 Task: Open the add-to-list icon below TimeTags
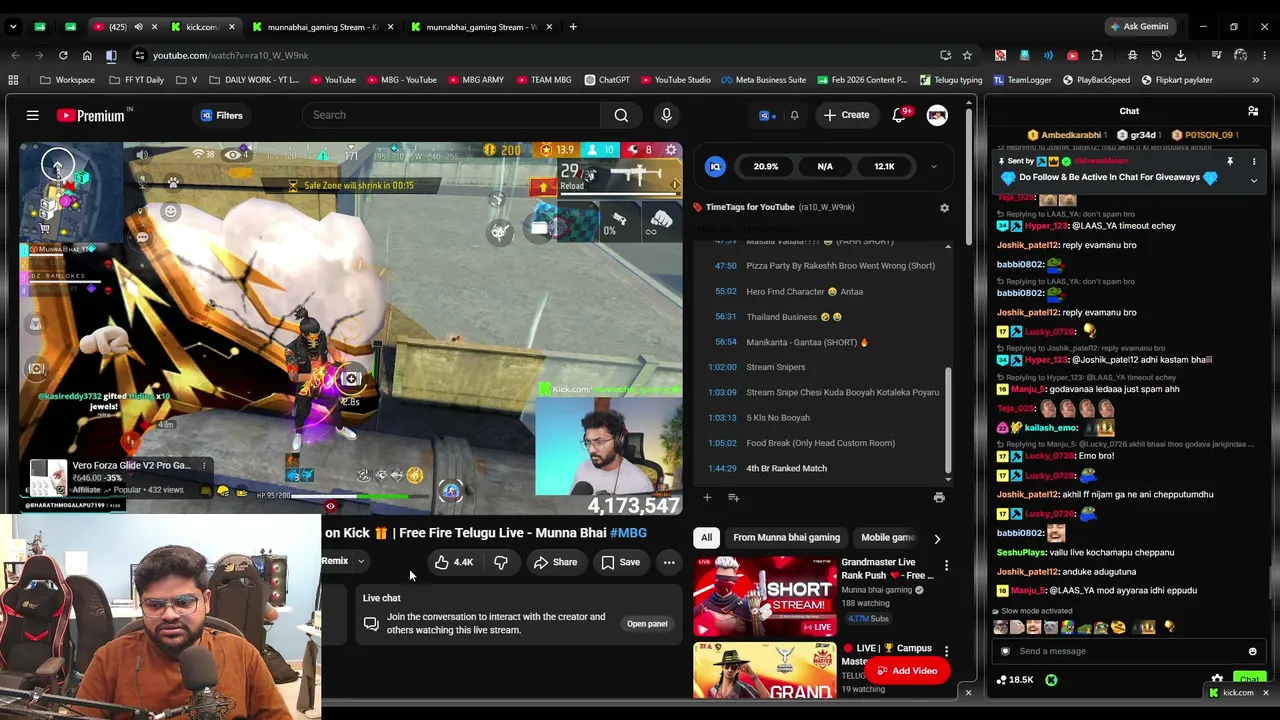click(733, 497)
